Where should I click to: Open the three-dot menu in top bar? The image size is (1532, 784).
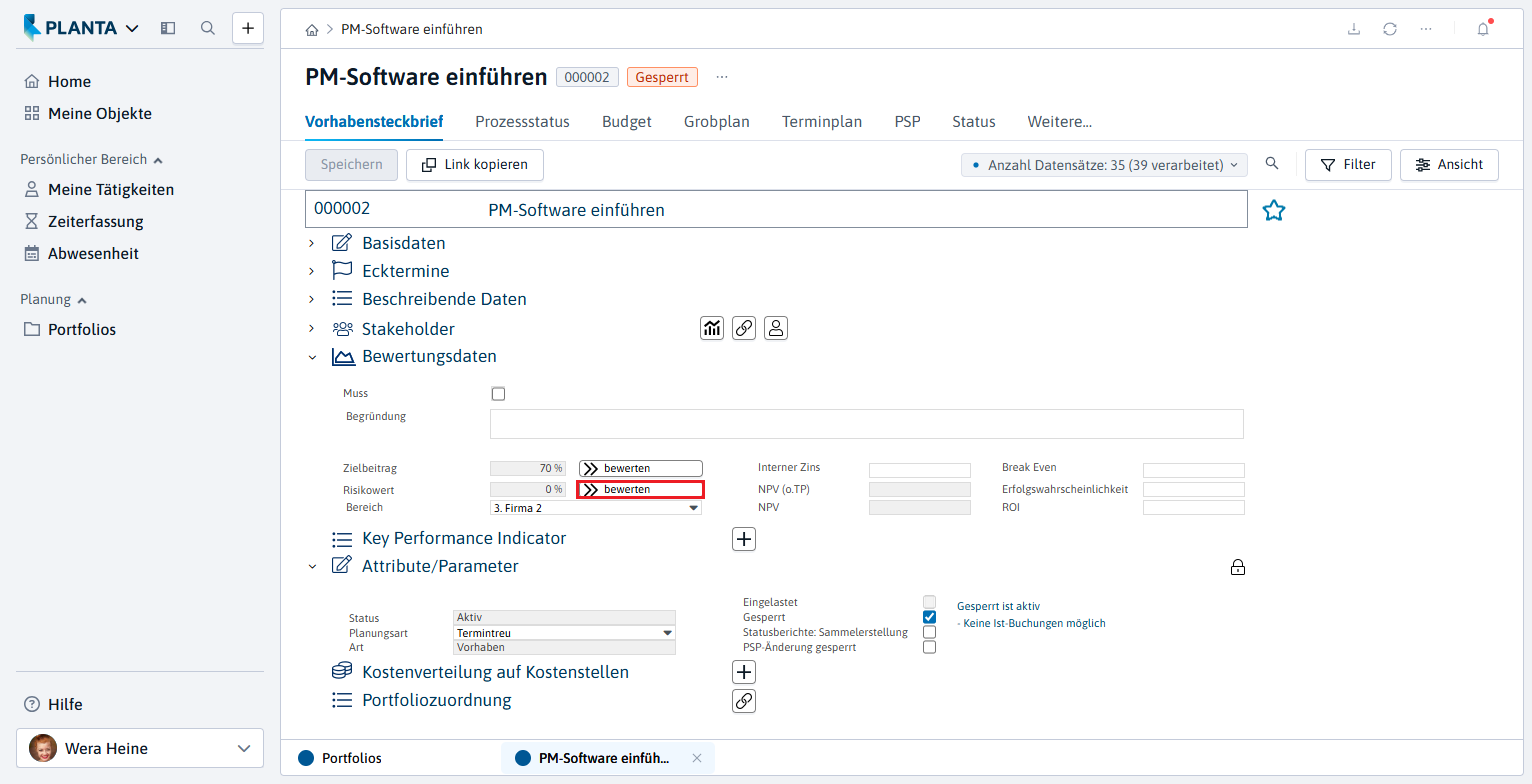tap(1426, 29)
